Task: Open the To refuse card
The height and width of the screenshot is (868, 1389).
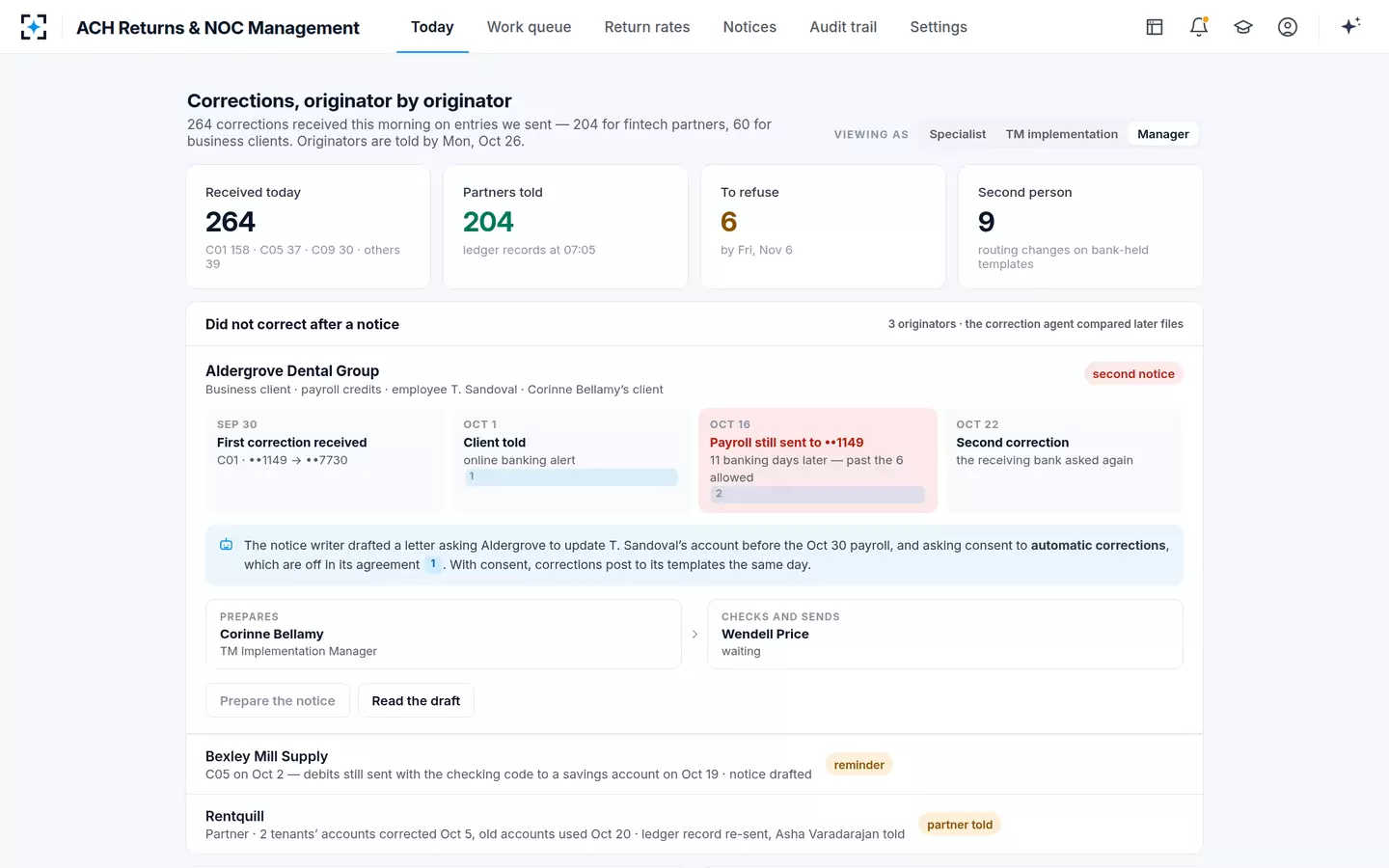Action: [x=823, y=227]
